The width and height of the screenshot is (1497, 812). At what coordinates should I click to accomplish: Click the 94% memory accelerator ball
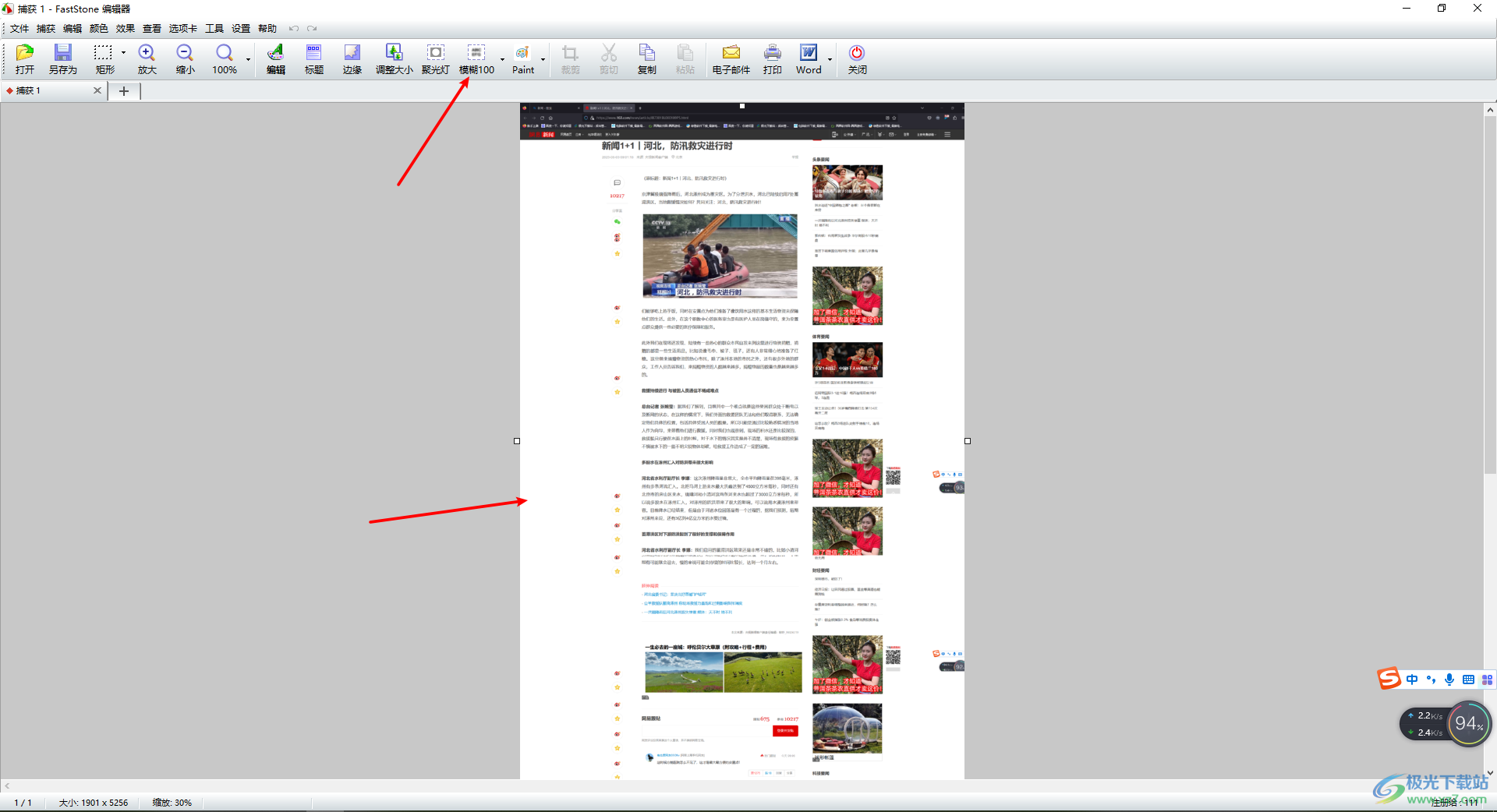(x=1469, y=724)
